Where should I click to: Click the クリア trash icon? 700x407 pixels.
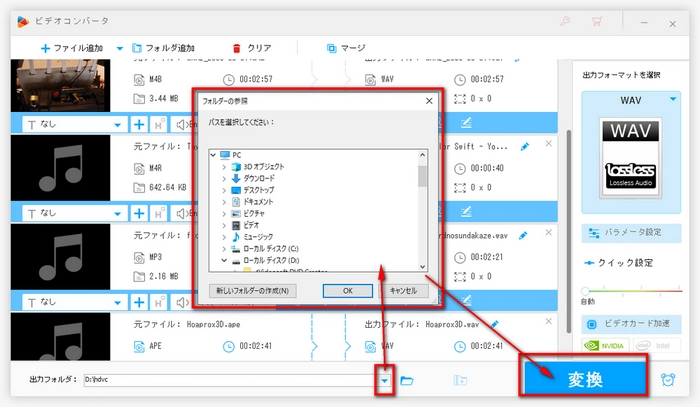tap(252, 47)
